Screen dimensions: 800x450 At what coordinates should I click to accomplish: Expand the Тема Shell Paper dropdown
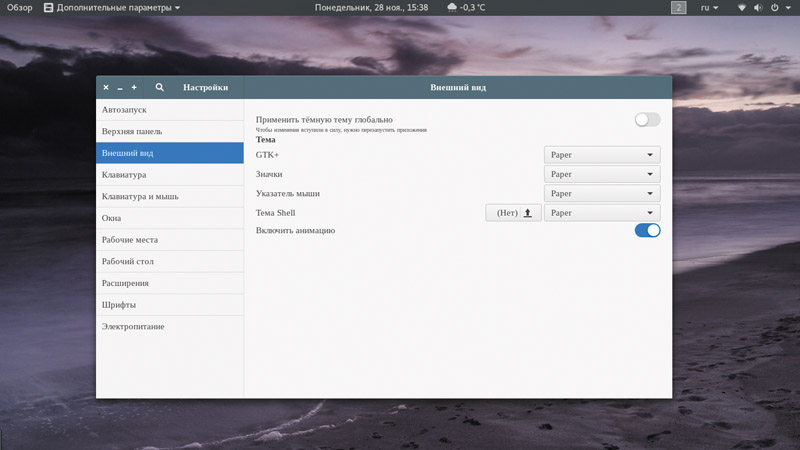pyautogui.click(x=602, y=213)
